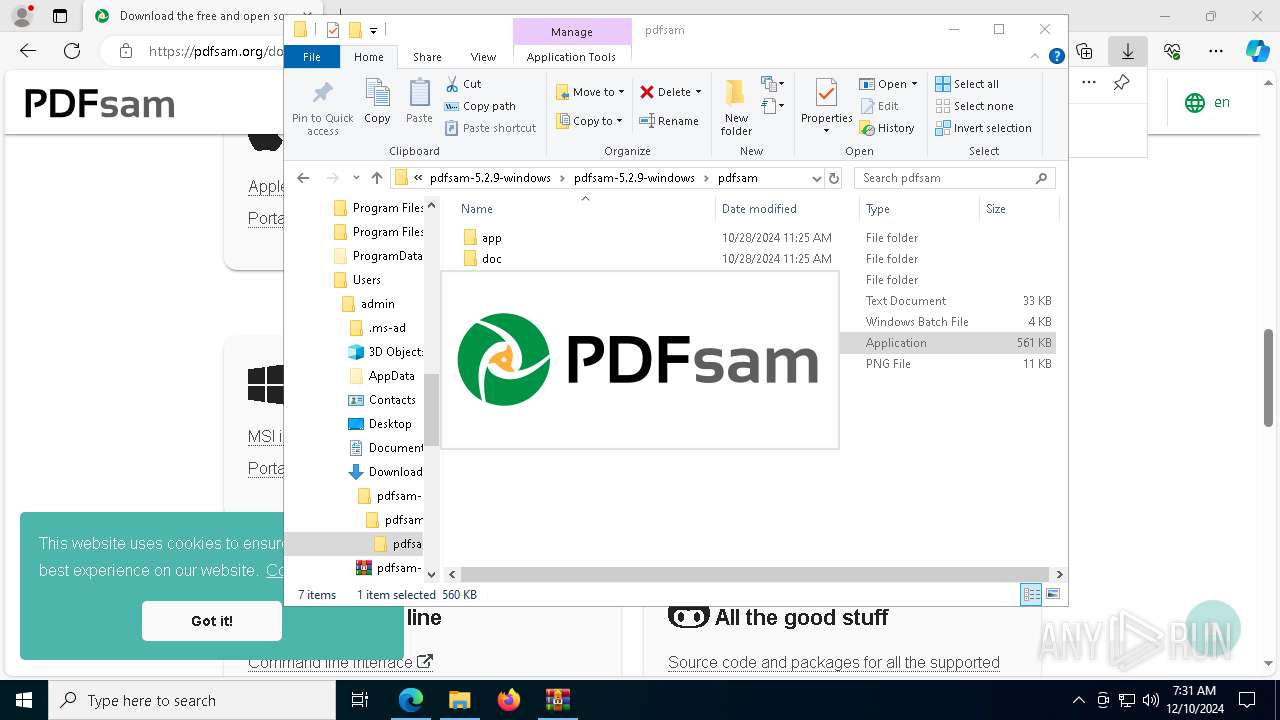
Task: Show file History
Action: (887, 128)
